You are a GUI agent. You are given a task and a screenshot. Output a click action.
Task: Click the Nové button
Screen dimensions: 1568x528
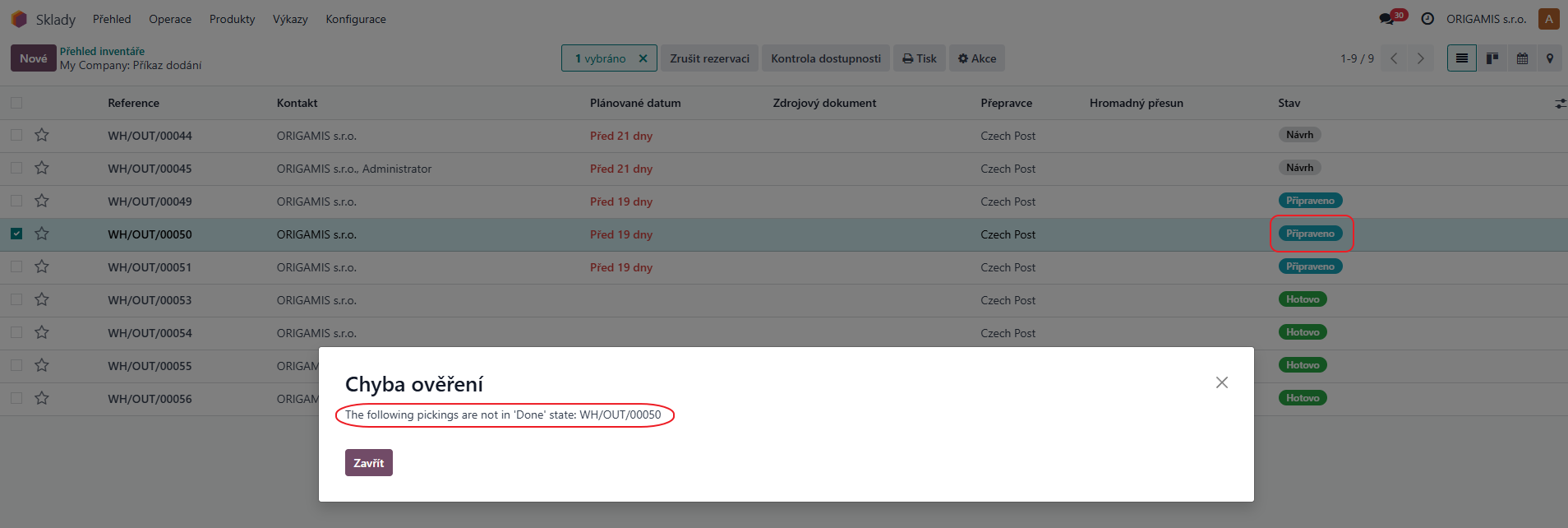tap(34, 58)
